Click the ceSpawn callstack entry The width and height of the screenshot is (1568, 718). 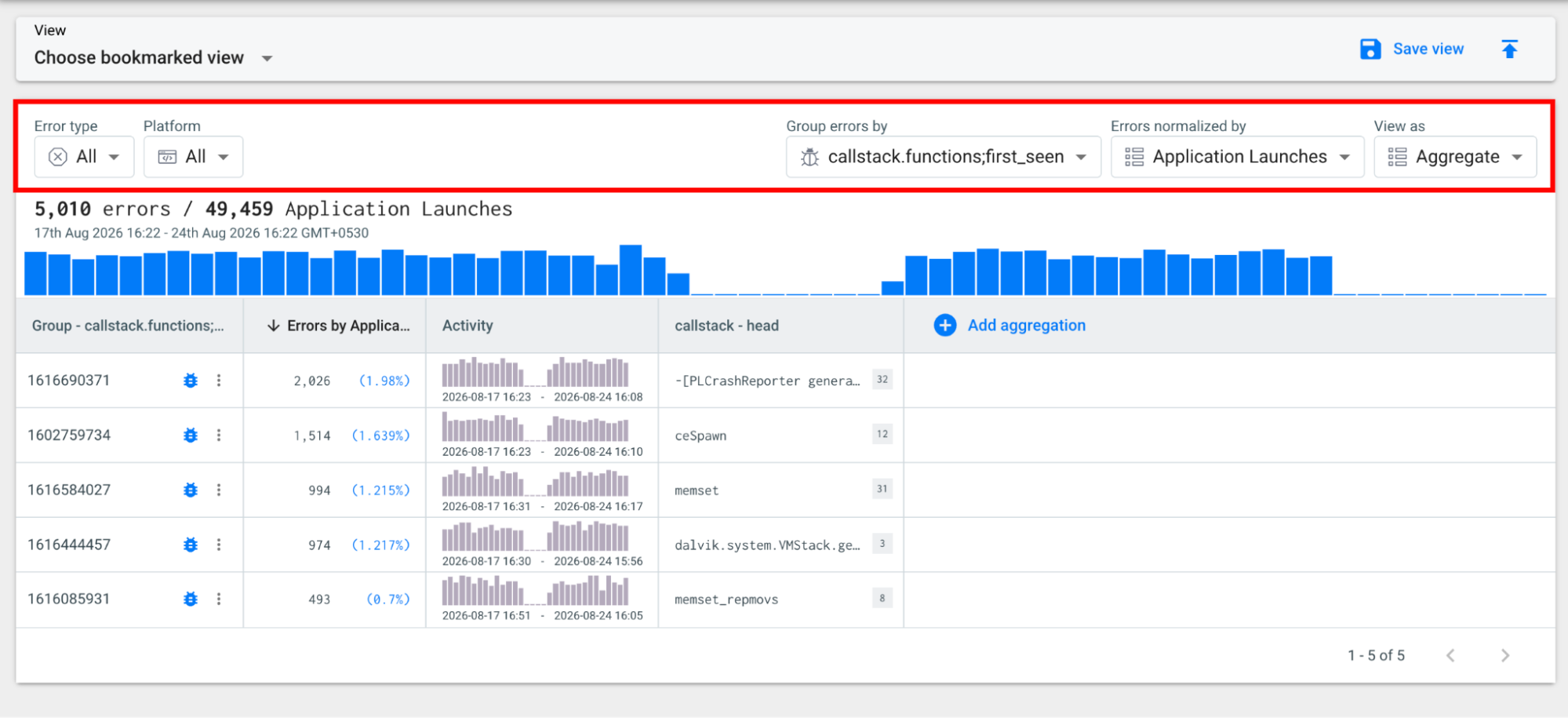pos(700,436)
